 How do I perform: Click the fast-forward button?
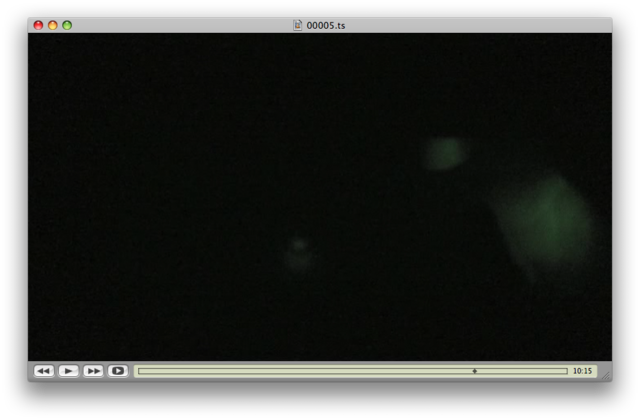click(x=93, y=371)
